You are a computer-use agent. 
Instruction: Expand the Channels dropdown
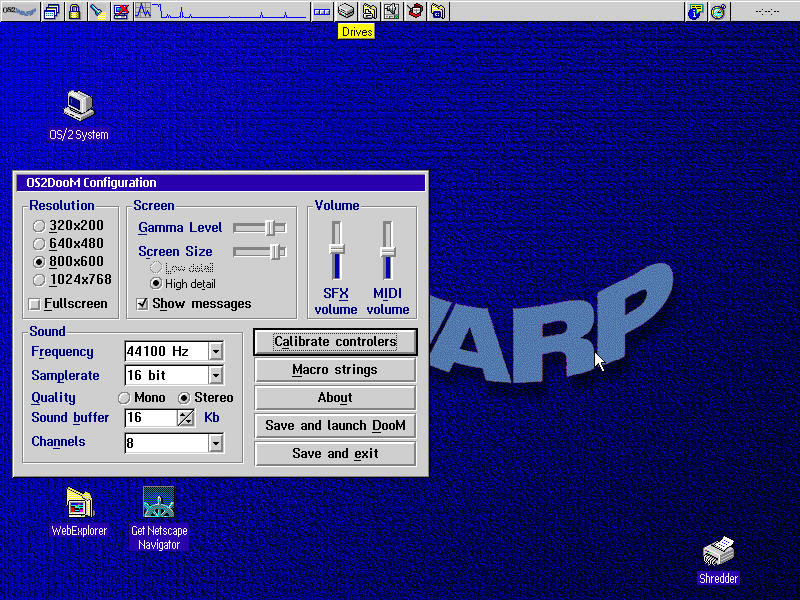point(215,443)
